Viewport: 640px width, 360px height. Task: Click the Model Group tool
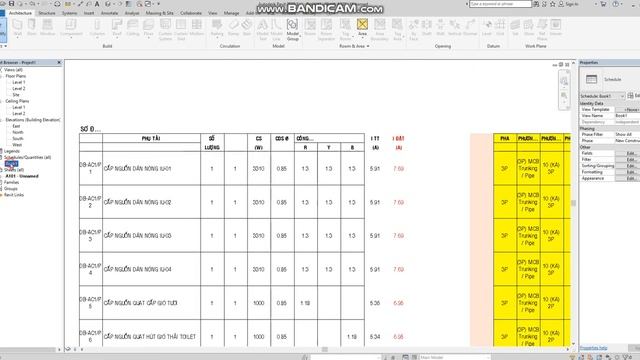[293, 29]
